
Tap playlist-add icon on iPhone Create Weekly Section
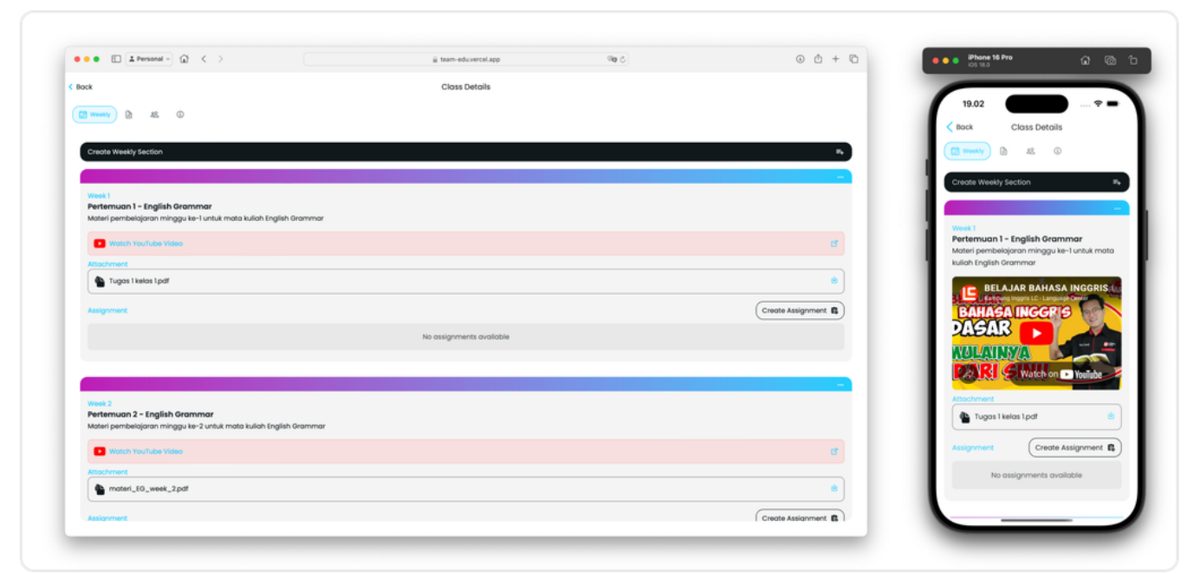(x=1116, y=182)
